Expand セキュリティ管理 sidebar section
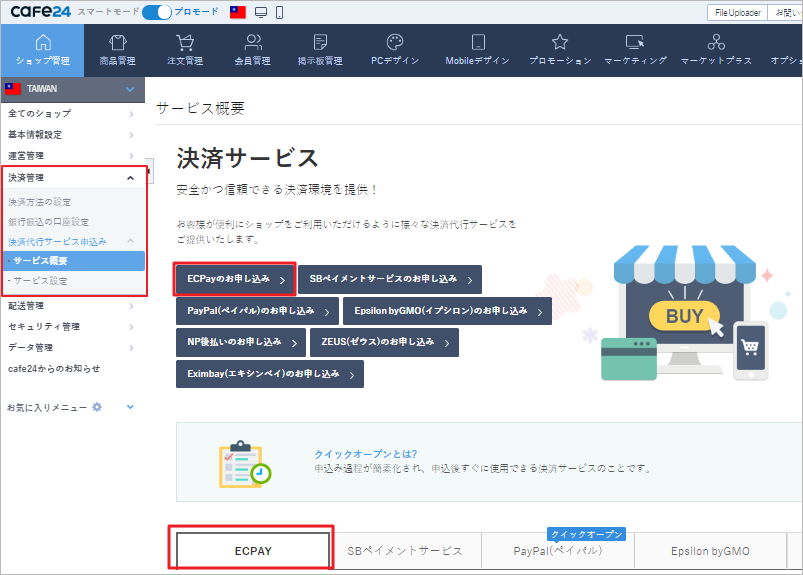Screen dimensions: 803x575 [73, 327]
